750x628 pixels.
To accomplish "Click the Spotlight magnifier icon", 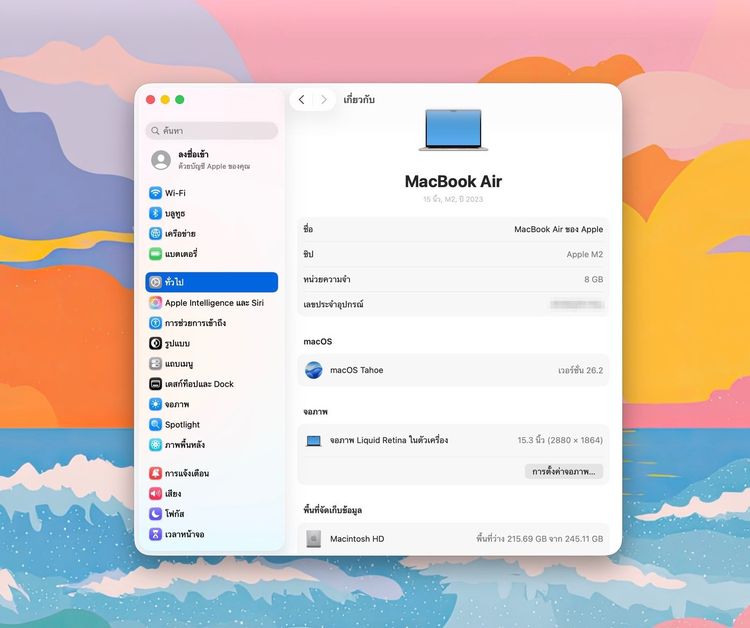I will [x=156, y=425].
